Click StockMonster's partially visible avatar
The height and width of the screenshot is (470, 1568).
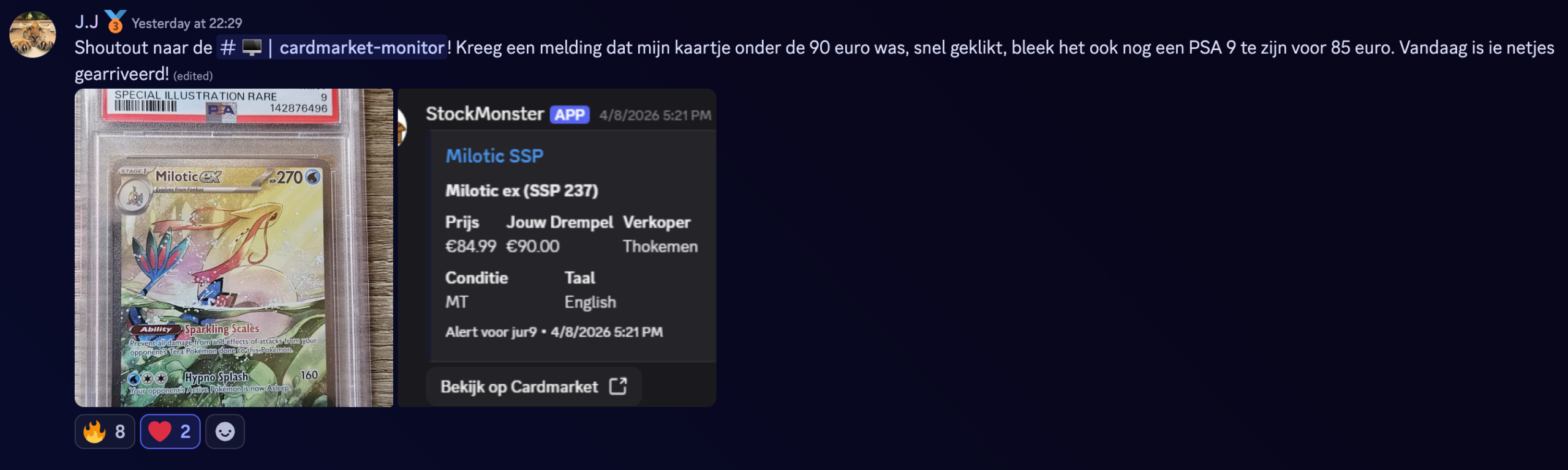[402, 127]
